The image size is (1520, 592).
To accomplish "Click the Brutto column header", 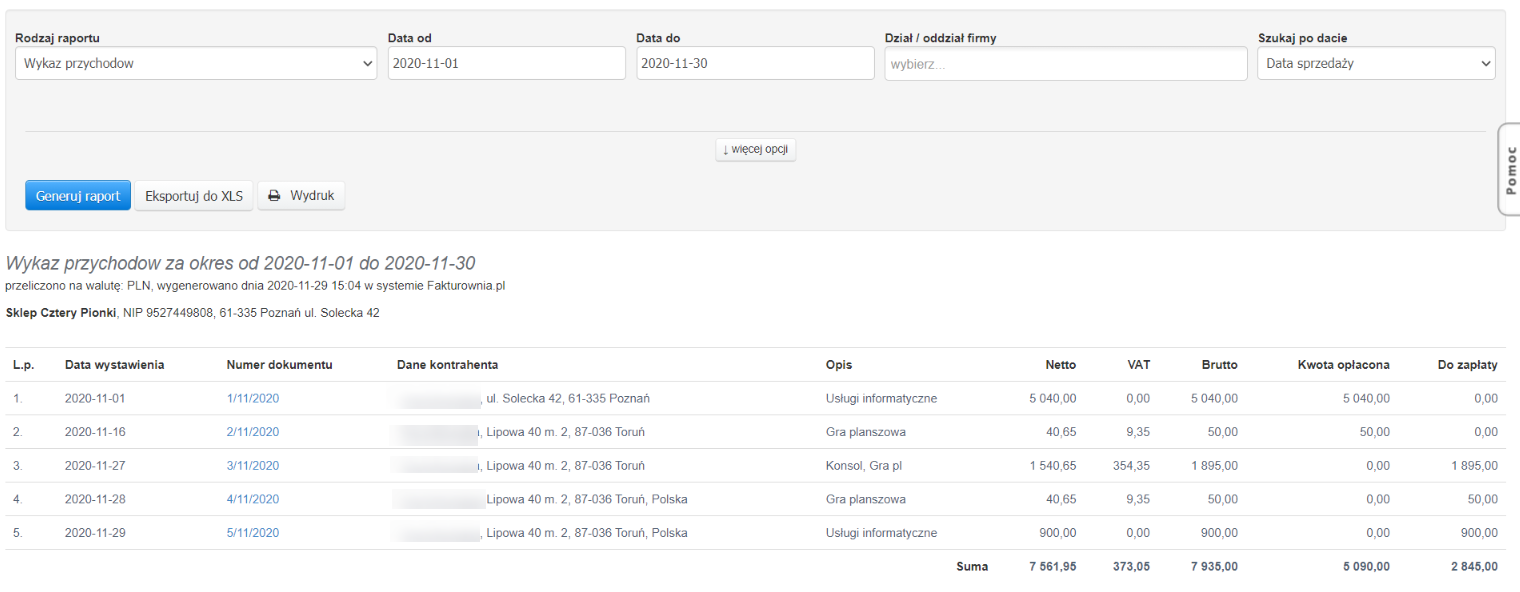I will coord(1219,365).
